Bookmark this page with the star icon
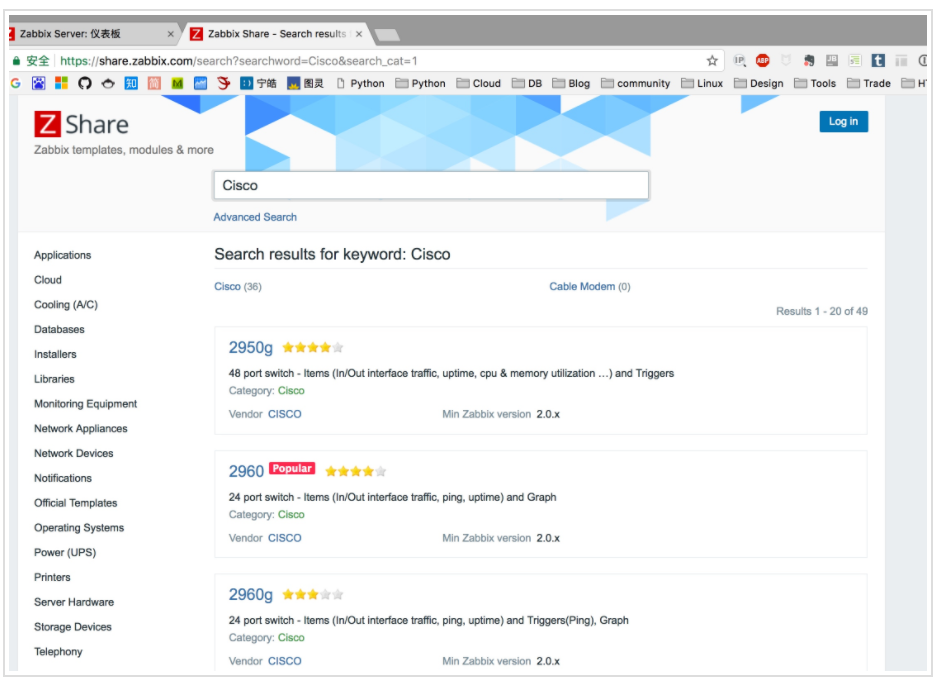This screenshot has height=682, width=936. tap(712, 60)
